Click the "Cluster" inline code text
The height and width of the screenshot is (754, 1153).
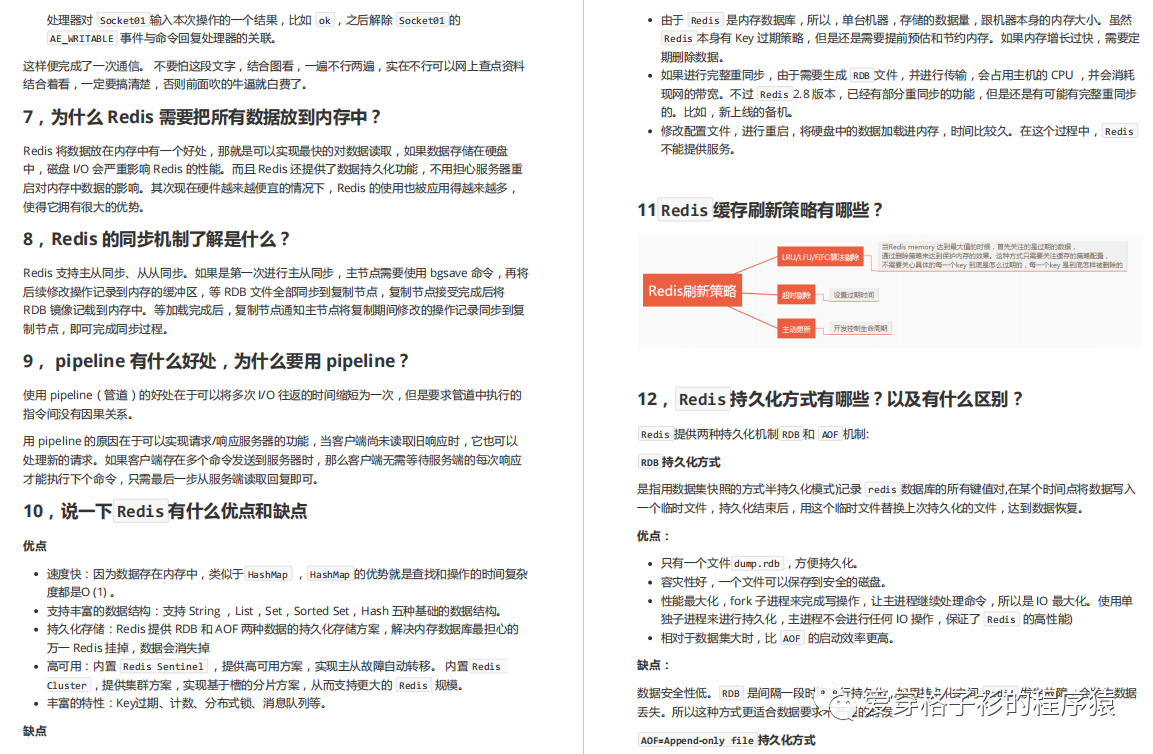pyautogui.click(x=67, y=686)
